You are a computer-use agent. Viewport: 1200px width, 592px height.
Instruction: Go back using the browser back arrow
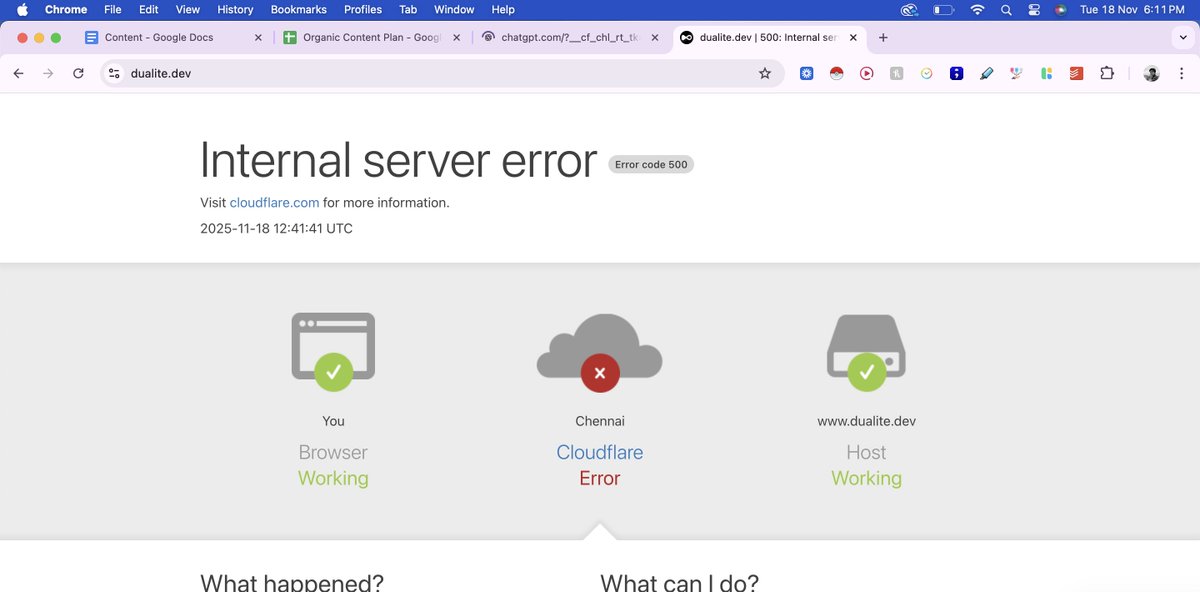click(x=18, y=73)
